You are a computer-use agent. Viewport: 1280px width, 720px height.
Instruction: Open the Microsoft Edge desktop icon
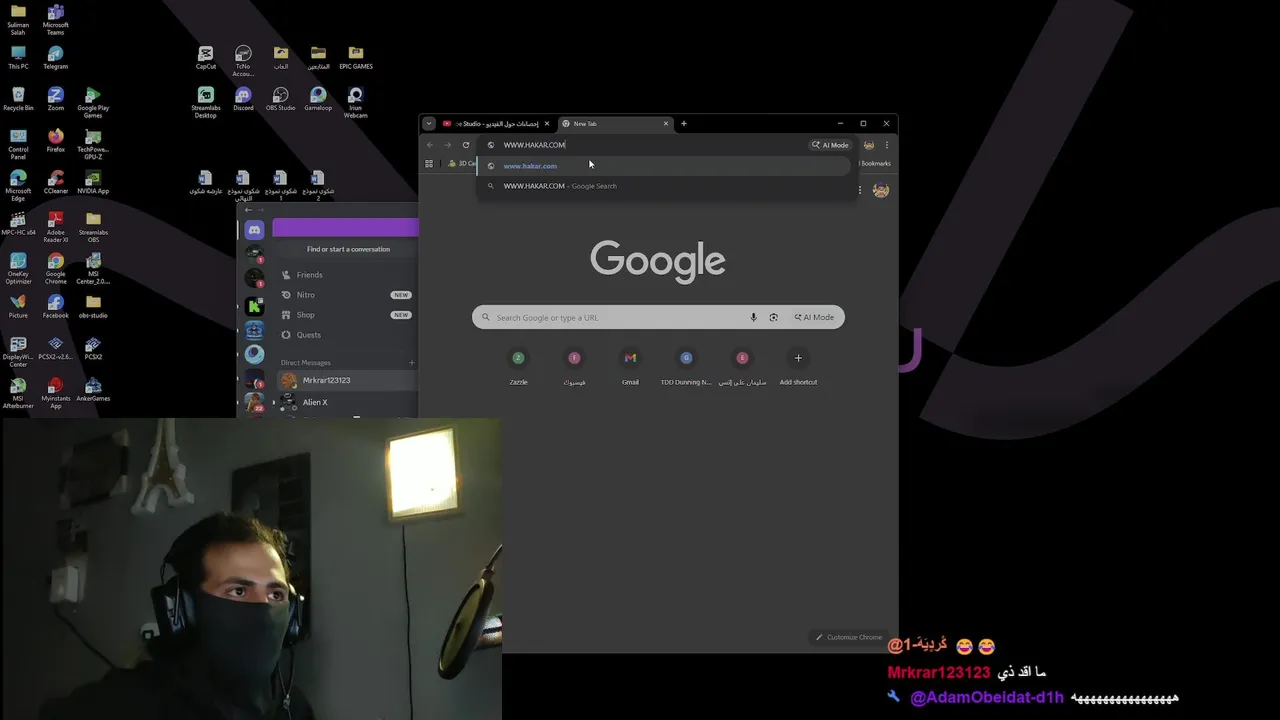coord(18,186)
